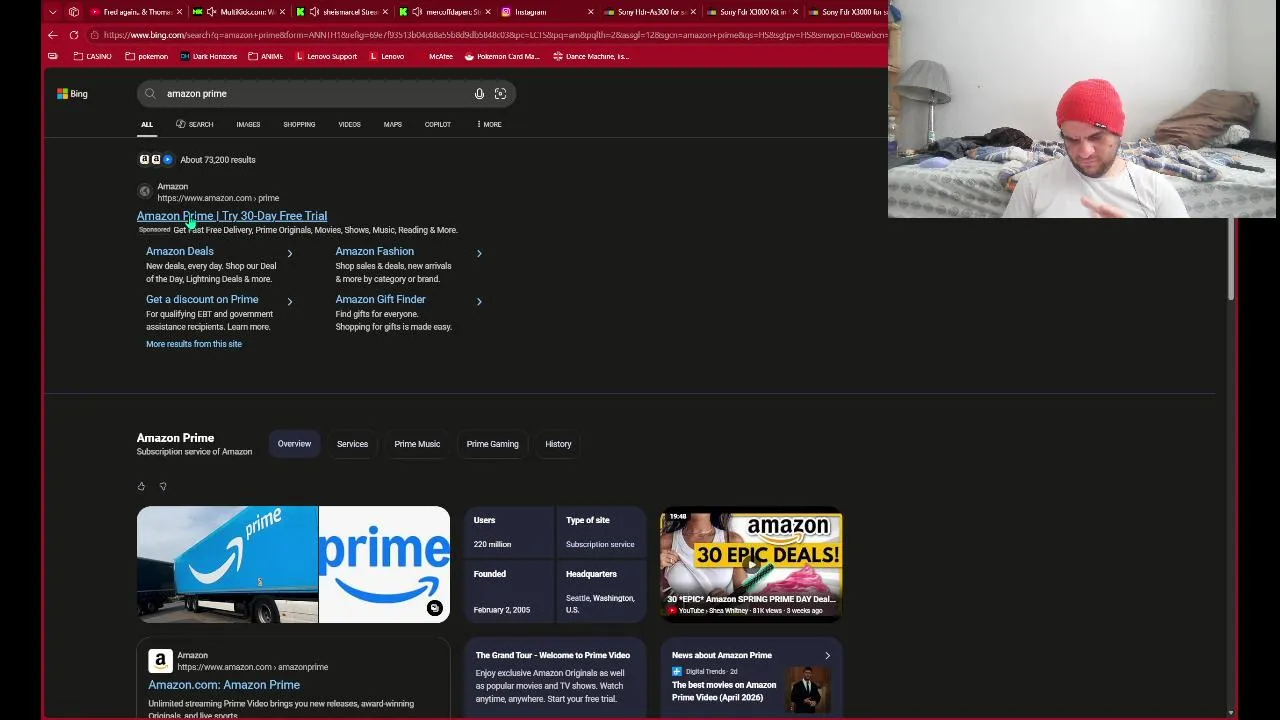
Task: Switch to the SHOPPING tab
Action: pyautogui.click(x=299, y=124)
